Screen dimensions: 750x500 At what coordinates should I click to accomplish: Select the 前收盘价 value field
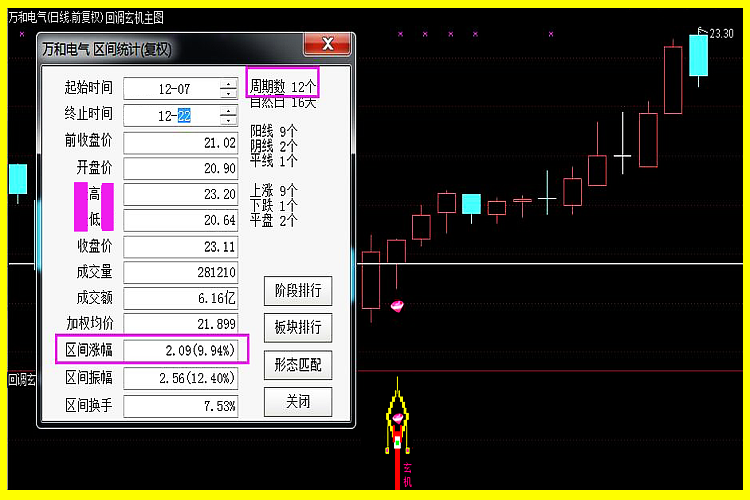[x=181, y=142]
